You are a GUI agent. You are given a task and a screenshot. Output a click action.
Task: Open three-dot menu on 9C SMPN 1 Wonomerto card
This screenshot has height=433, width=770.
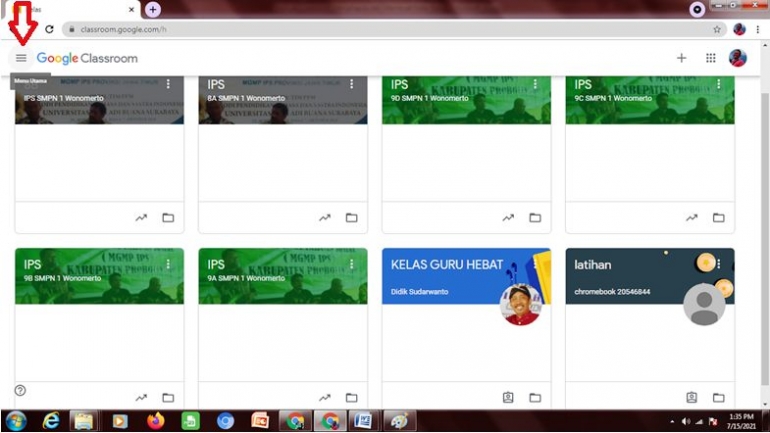coord(718,84)
